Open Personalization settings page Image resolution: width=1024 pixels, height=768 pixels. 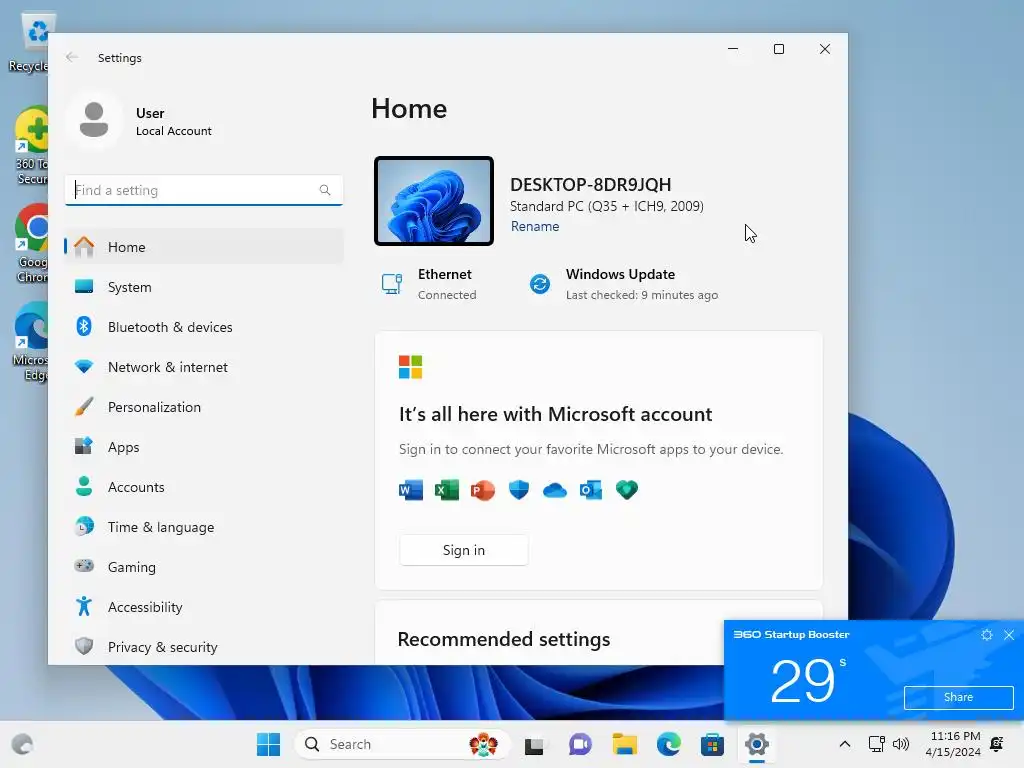click(204, 407)
